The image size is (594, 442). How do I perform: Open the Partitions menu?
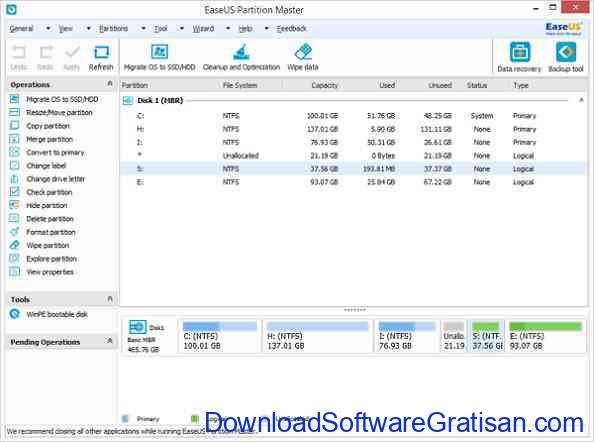pos(113,28)
